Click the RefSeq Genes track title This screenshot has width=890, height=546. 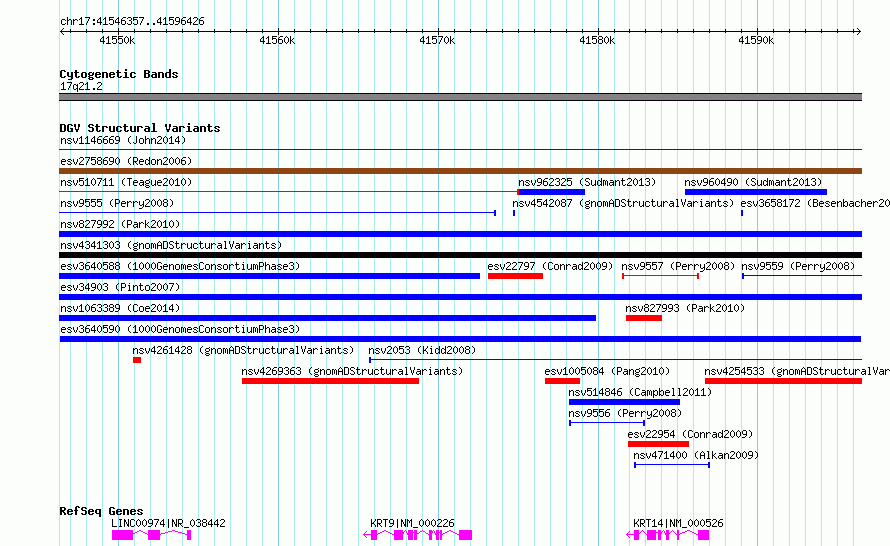click(101, 511)
